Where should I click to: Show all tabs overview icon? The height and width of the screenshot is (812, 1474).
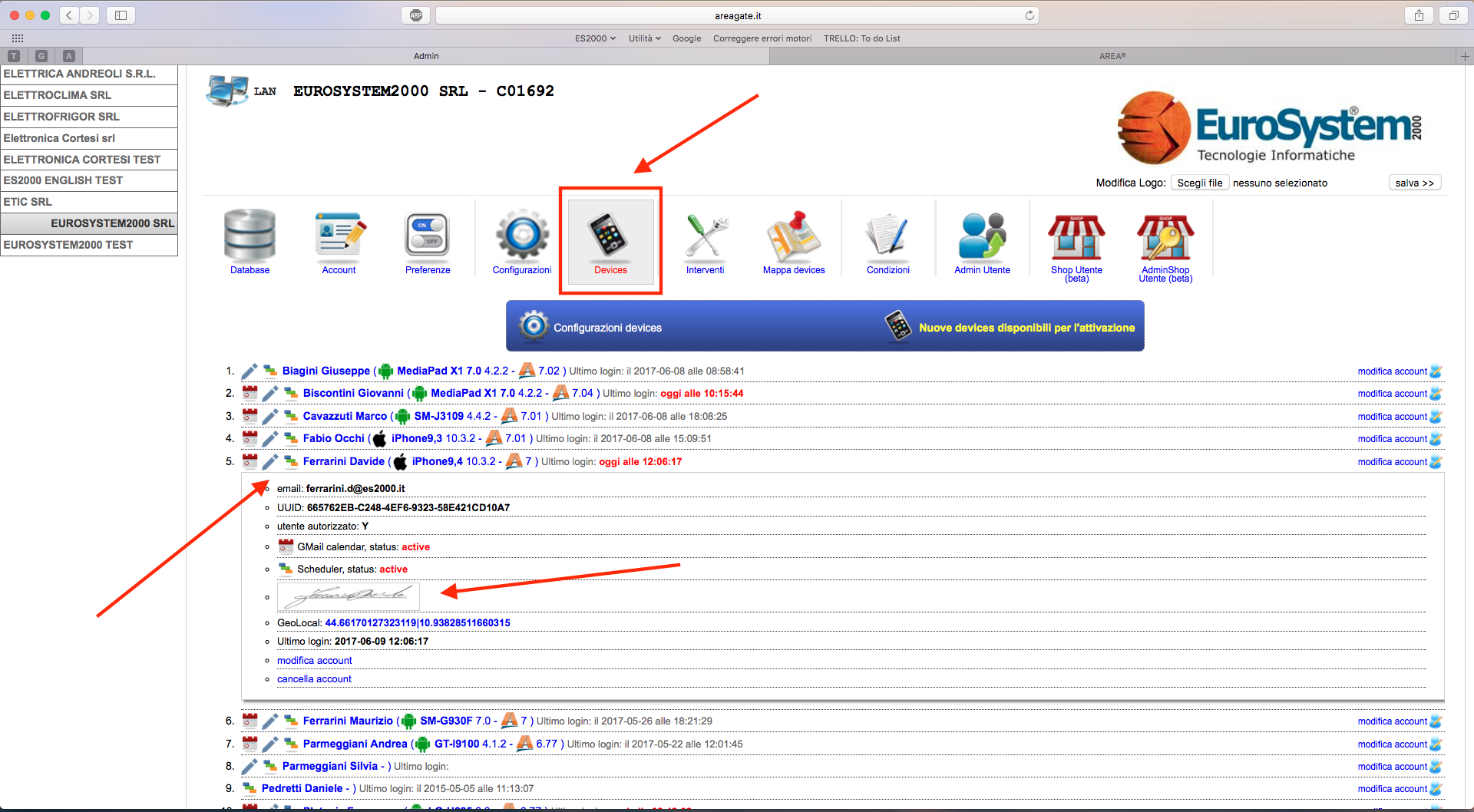point(1453,15)
